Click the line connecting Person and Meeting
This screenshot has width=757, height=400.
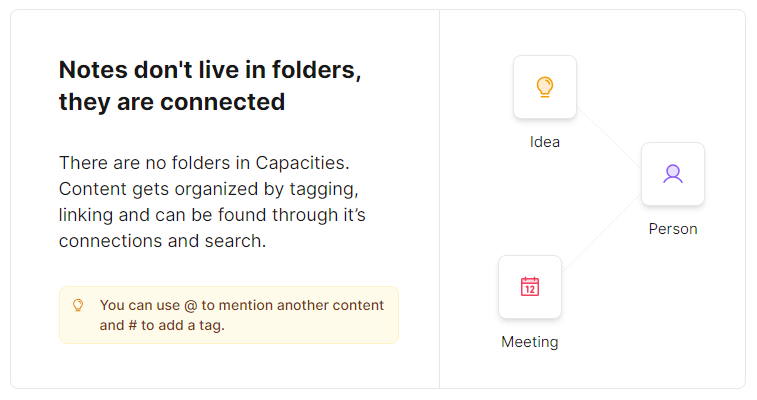coord(600,232)
